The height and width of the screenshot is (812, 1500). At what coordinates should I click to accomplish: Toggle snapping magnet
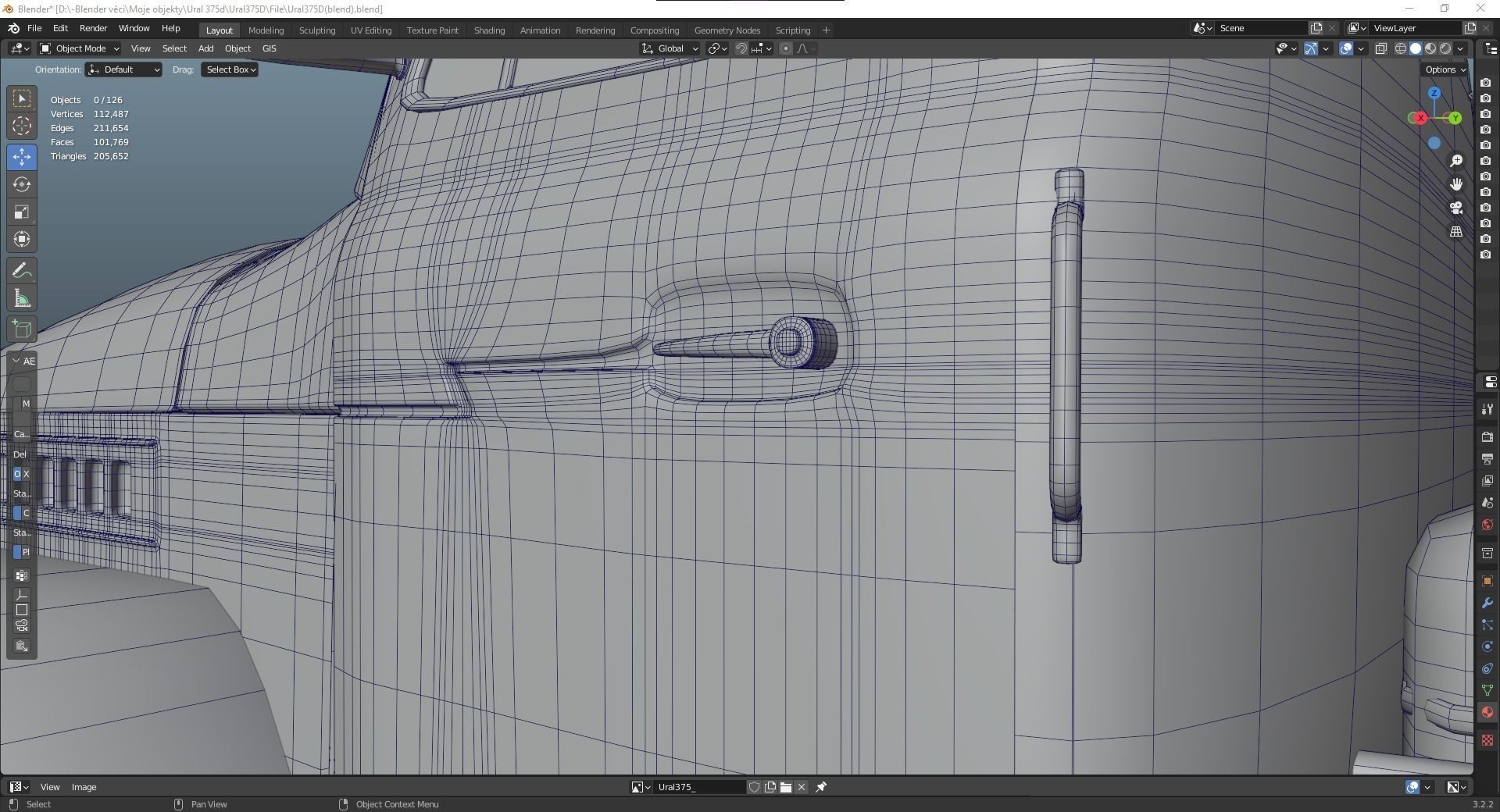741,48
